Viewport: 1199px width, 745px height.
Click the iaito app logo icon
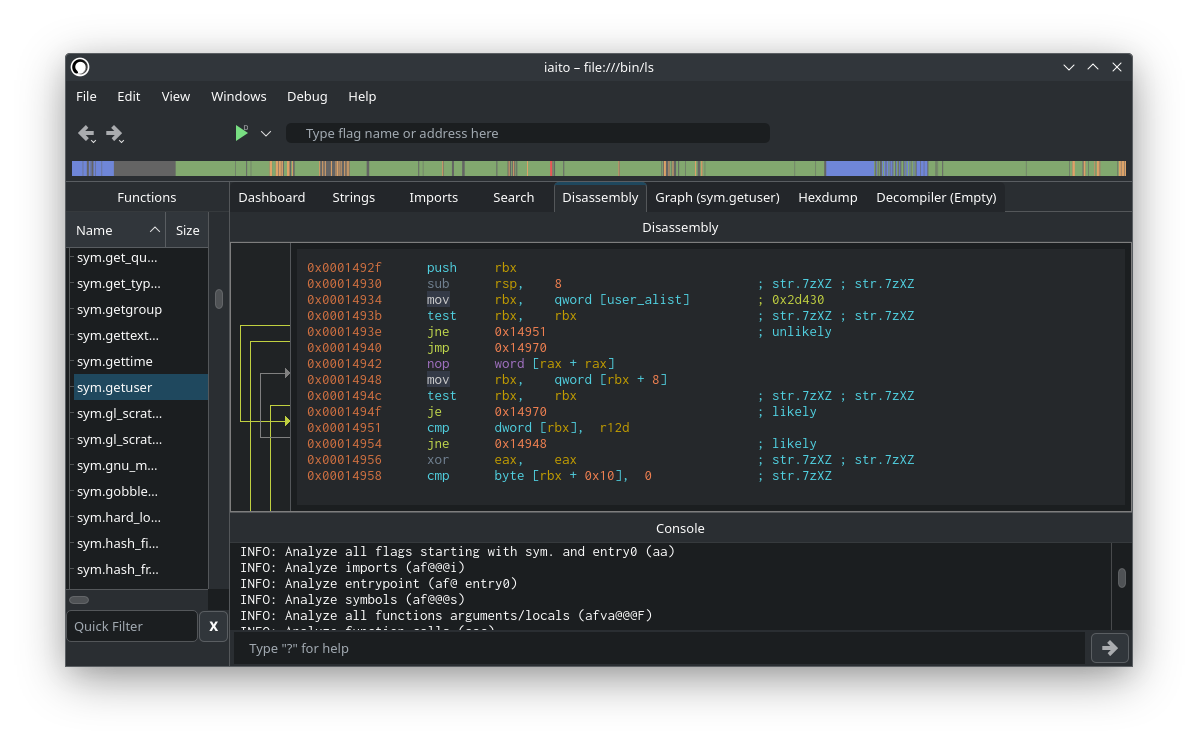pyautogui.click(x=80, y=67)
